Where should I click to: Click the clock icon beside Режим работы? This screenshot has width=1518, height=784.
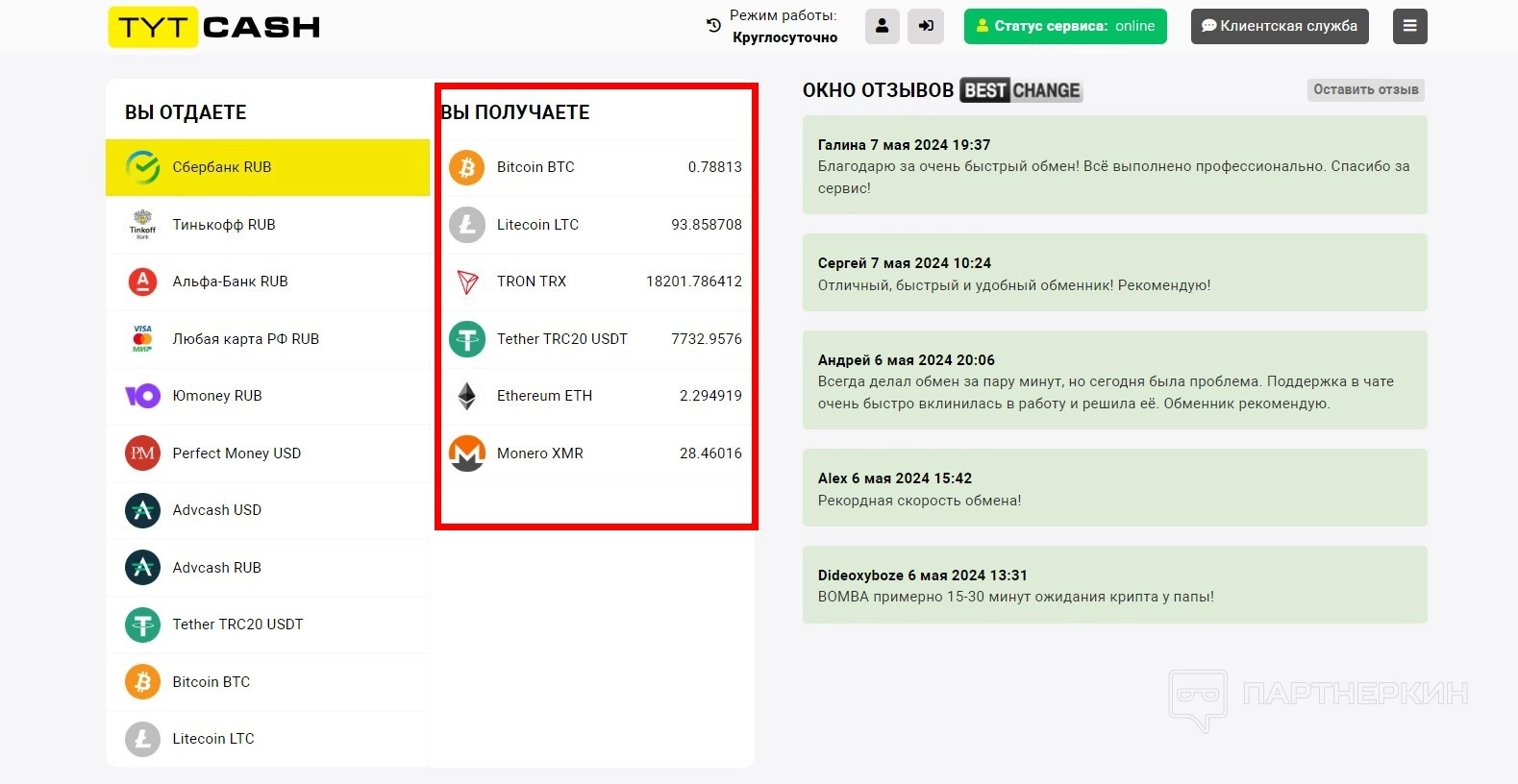coord(713,26)
